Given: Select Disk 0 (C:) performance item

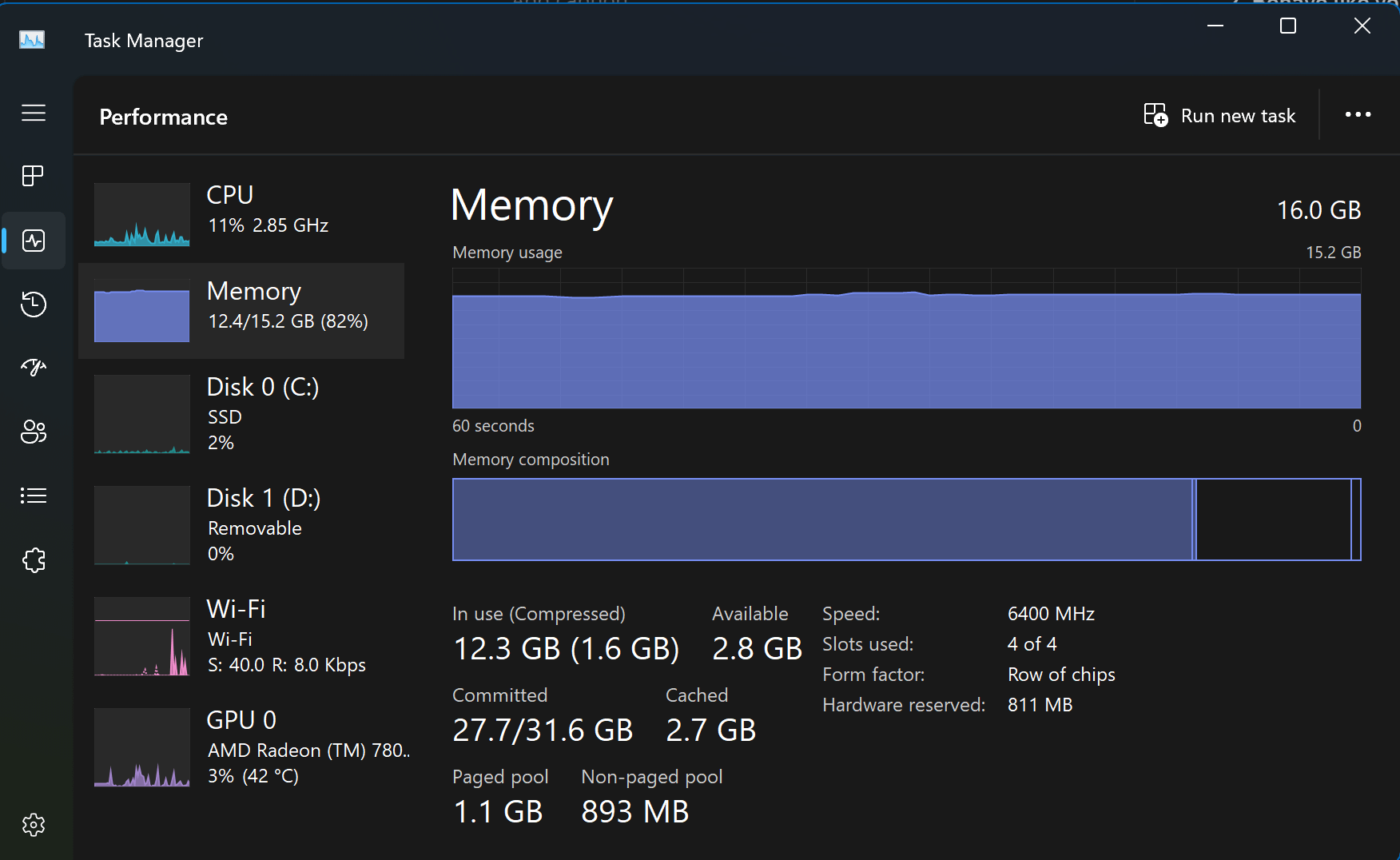Looking at the screenshot, I should point(241,414).
